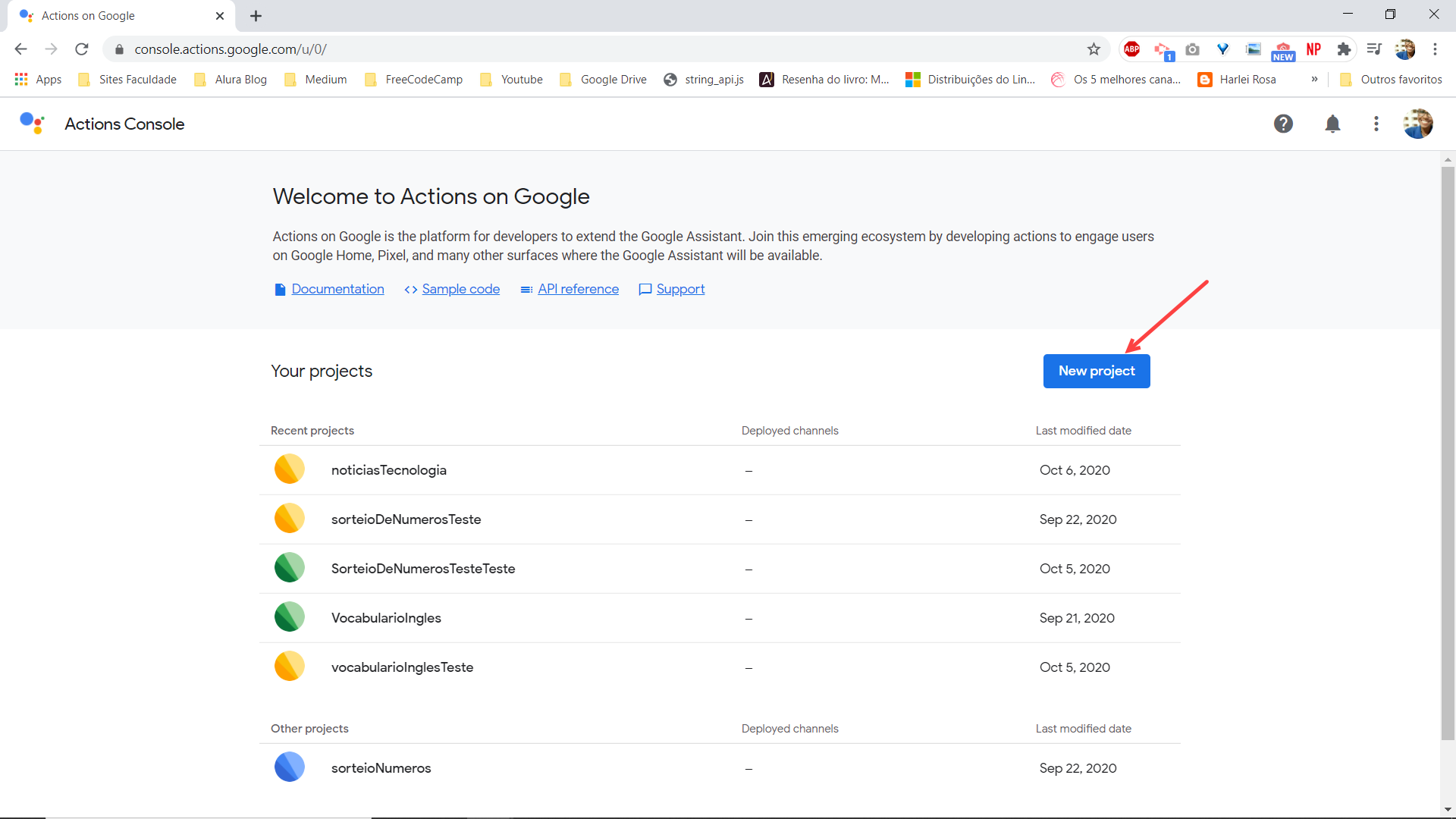Click the SorteioDeNumerosTesteTeste green project icon
Image resolution: width=1456 pixels, height=819 pixels.
coord(289,568)
